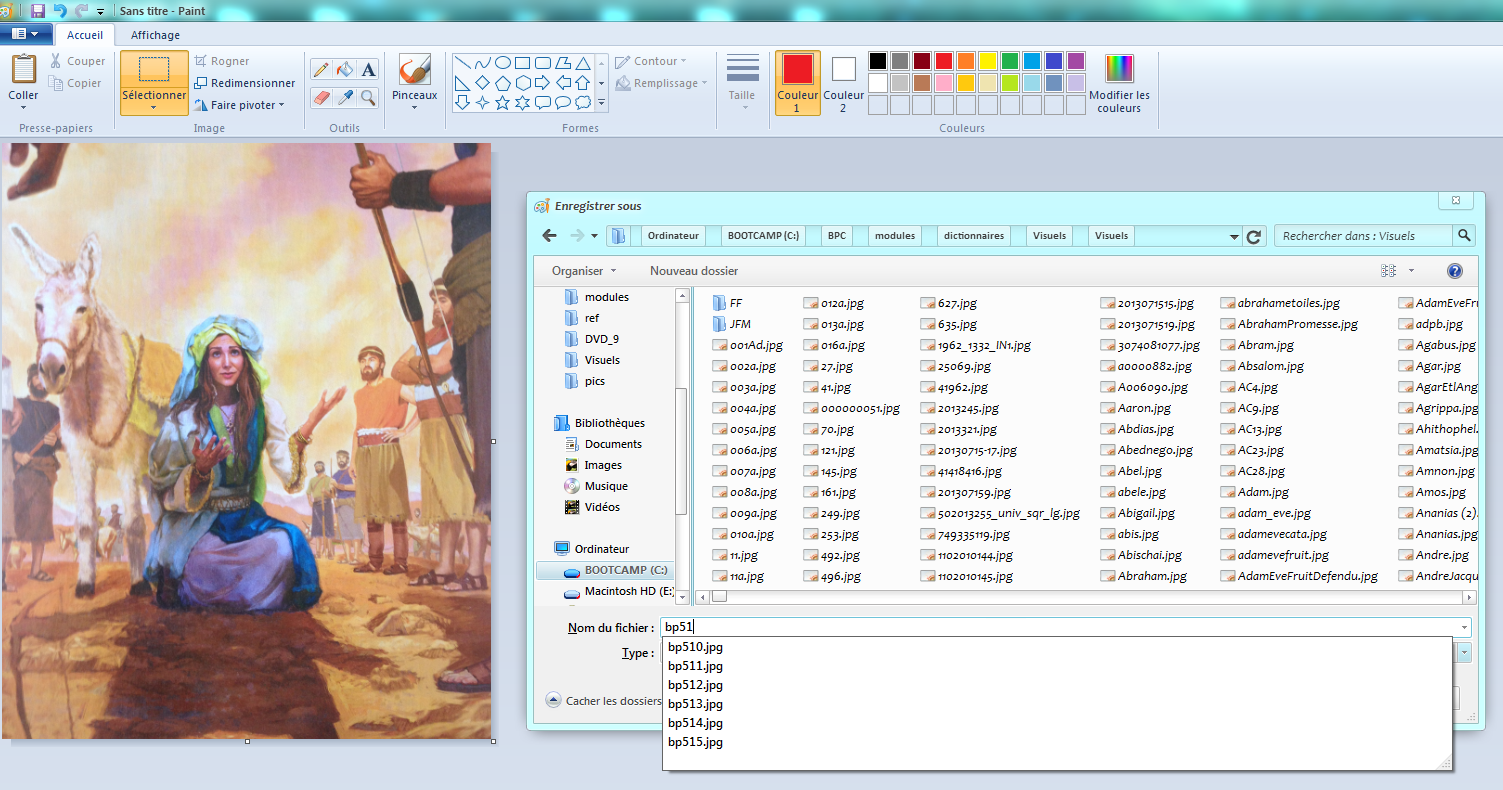The image size is (1503, 790).
Task: Select the Eraser tool
Action: tap(321, 97)
